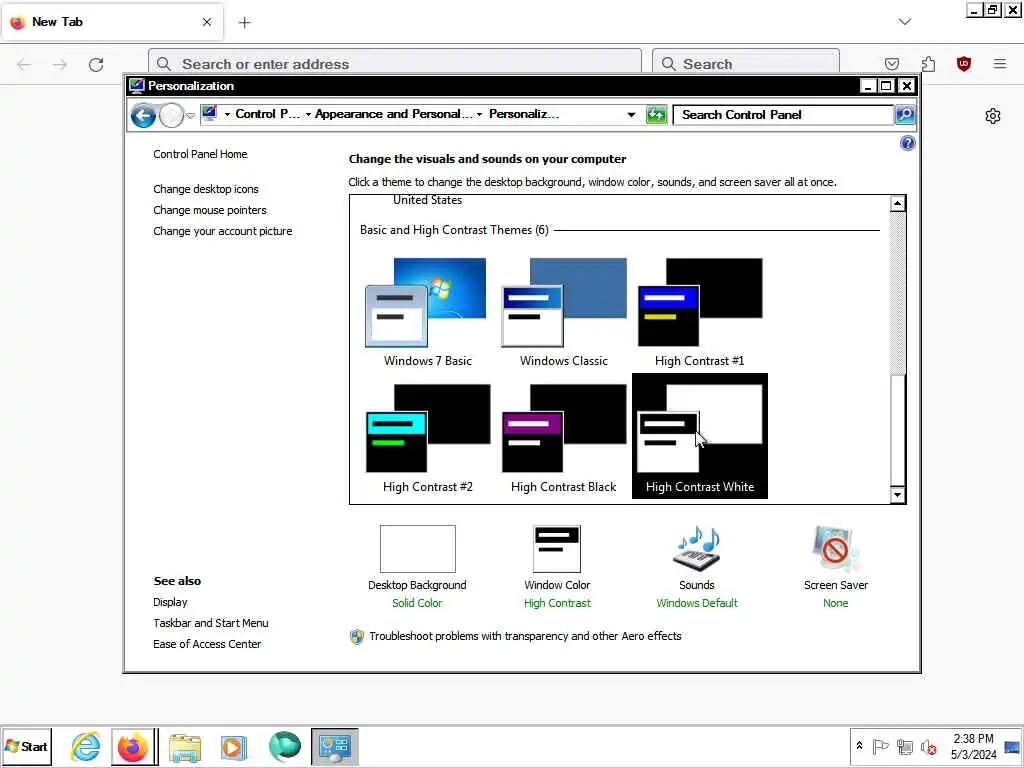Click the Control Panel back arrow button
The height and width of the screenshot is (768, 1024).
pos(143,116)
